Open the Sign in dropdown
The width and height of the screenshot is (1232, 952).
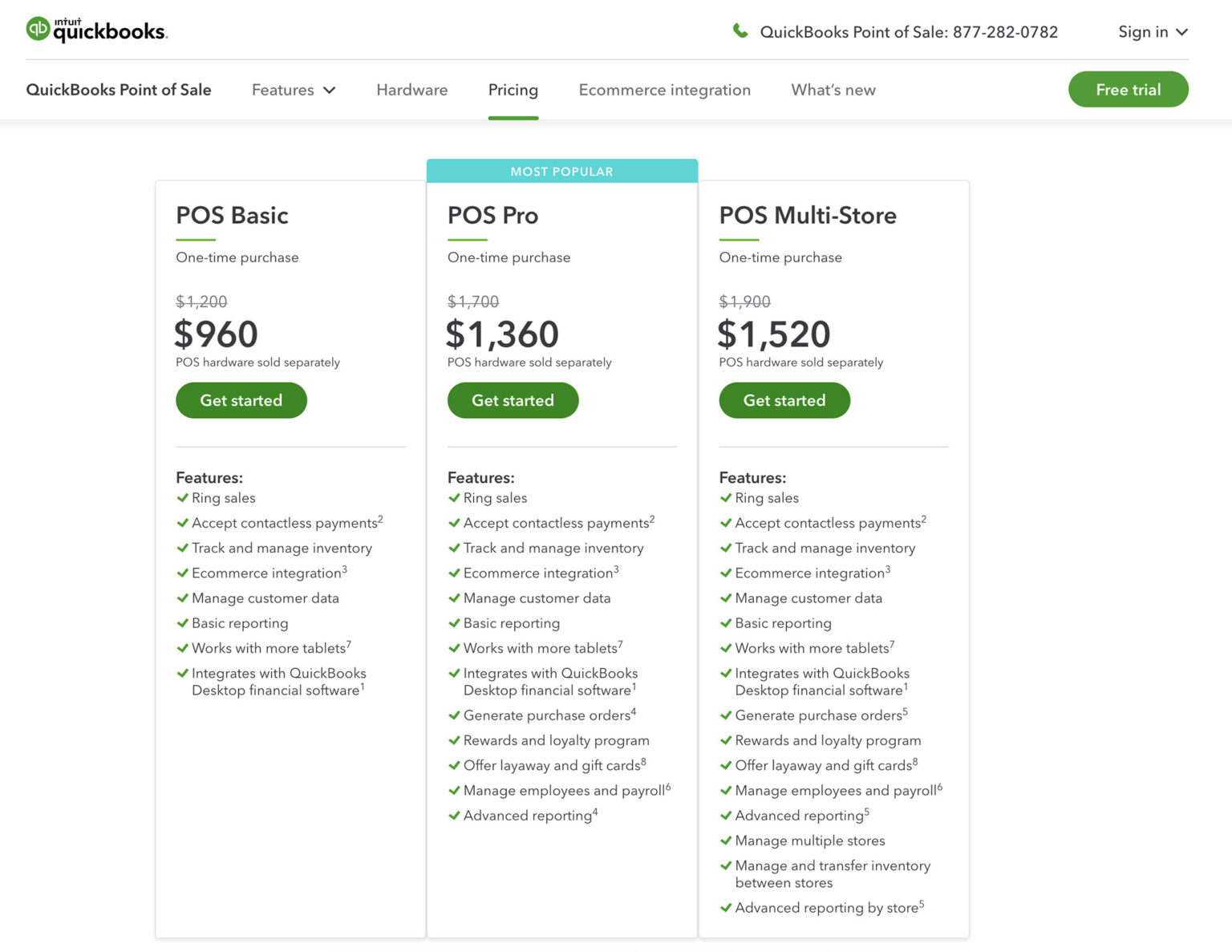pyautogui.click(x=1153, y=32)
